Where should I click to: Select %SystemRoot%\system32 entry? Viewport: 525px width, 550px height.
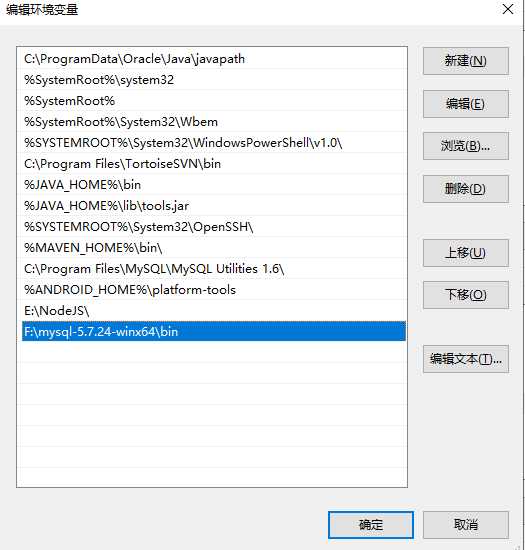[214, 80]
